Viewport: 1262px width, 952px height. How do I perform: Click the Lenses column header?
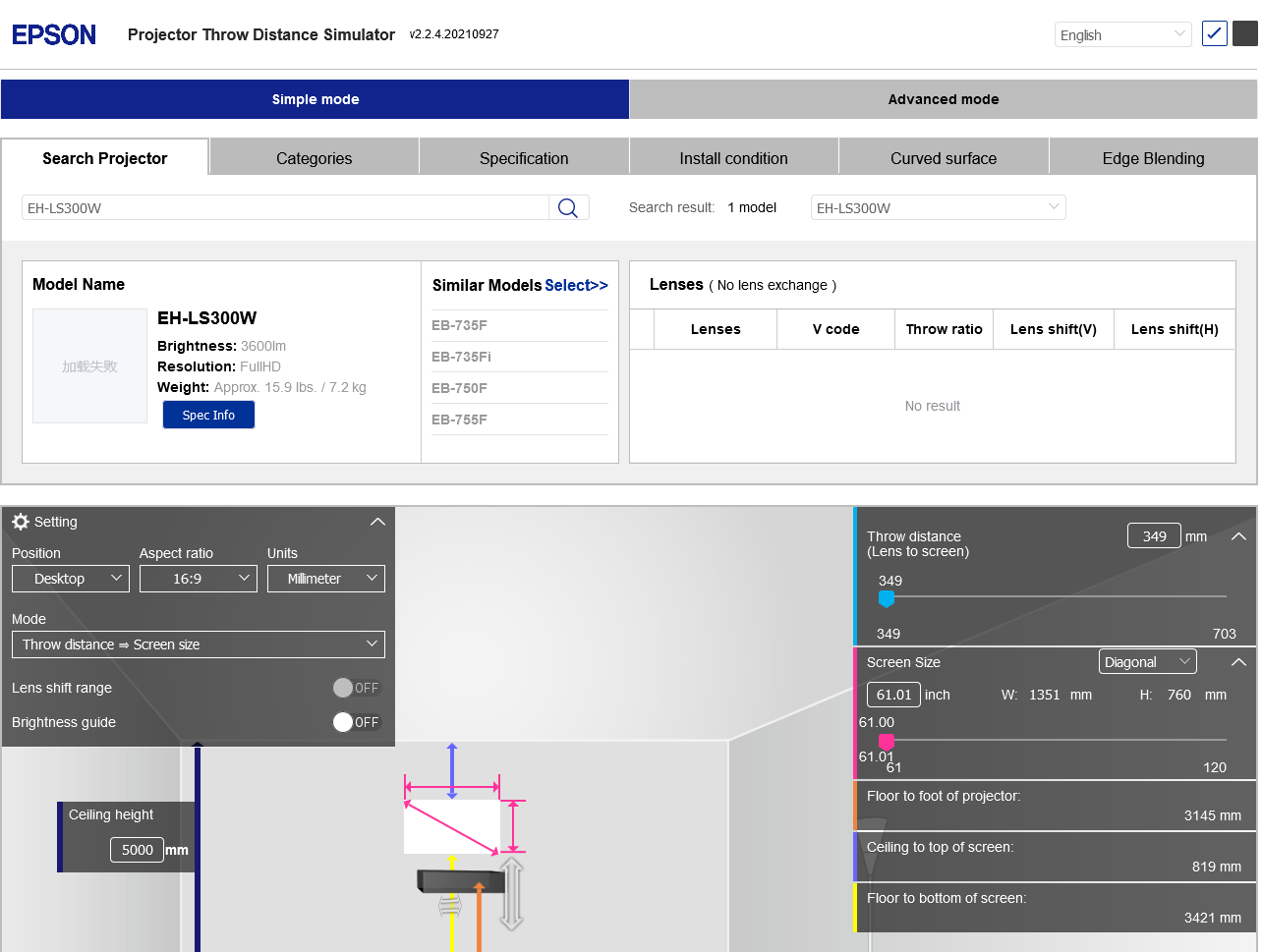[716, 329]
